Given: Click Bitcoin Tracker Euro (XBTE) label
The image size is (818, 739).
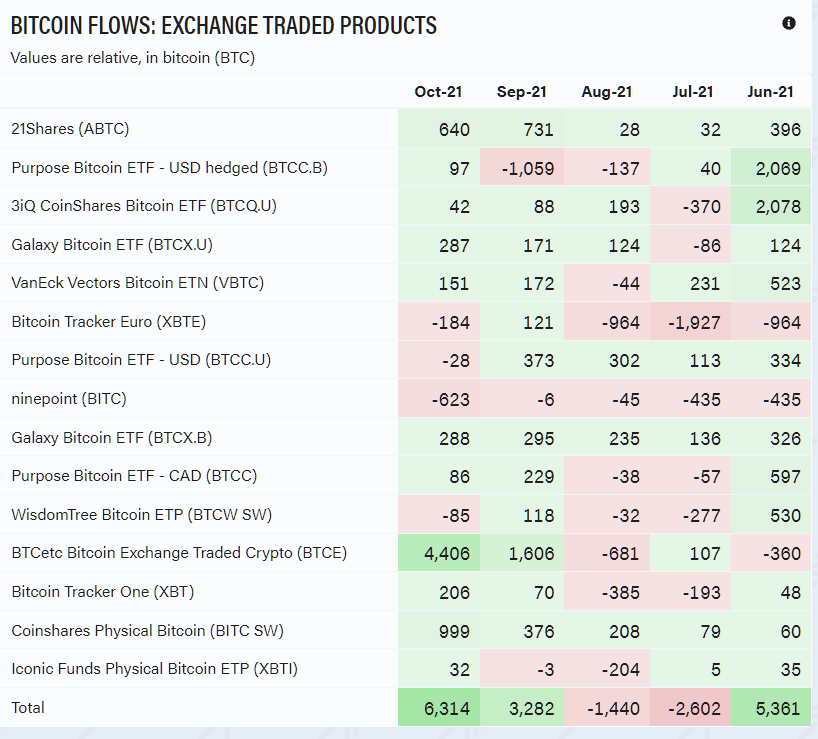Looking at the screenshot, I should [109, 322].
